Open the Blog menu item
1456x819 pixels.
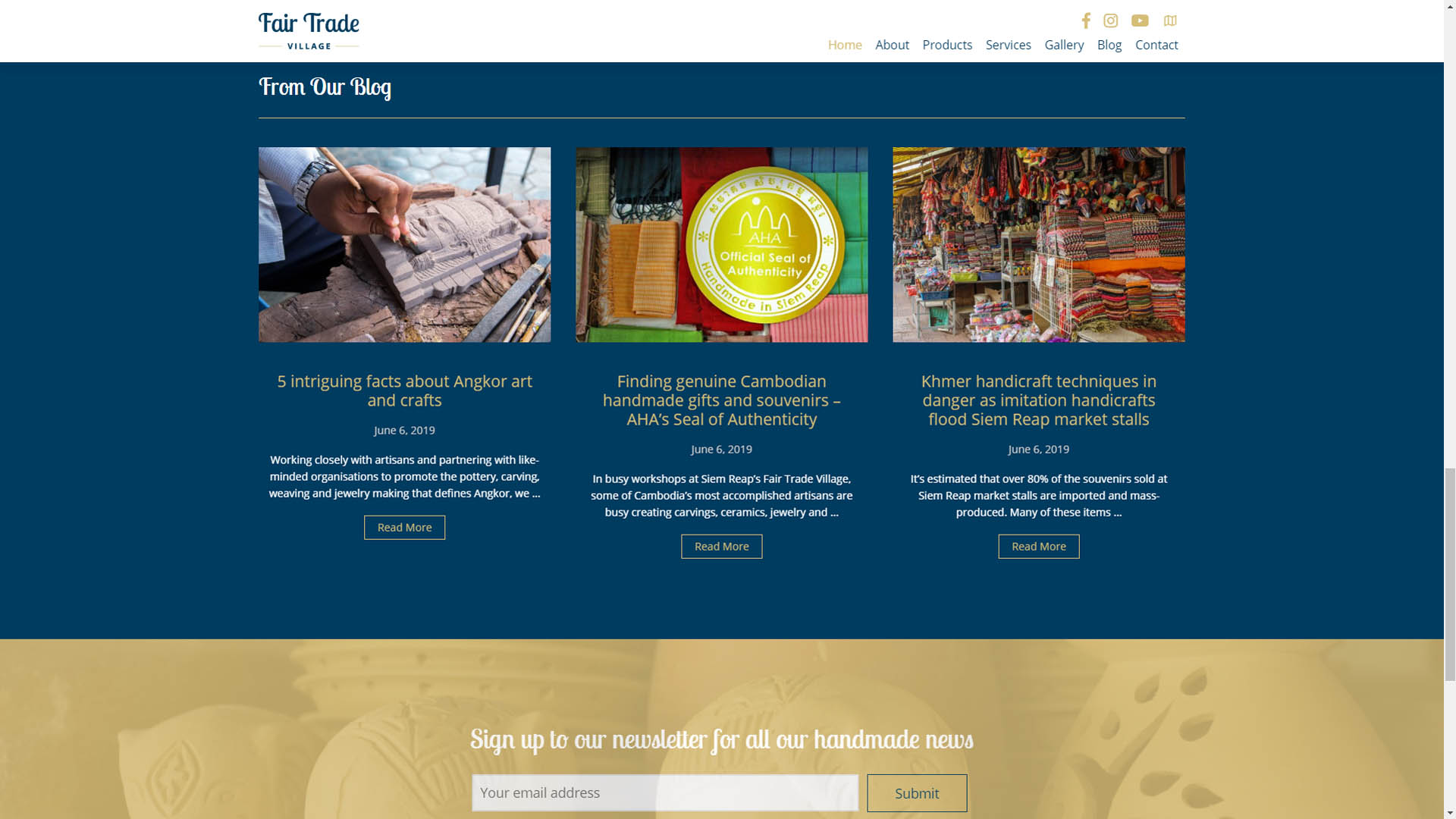point(1109,45)
